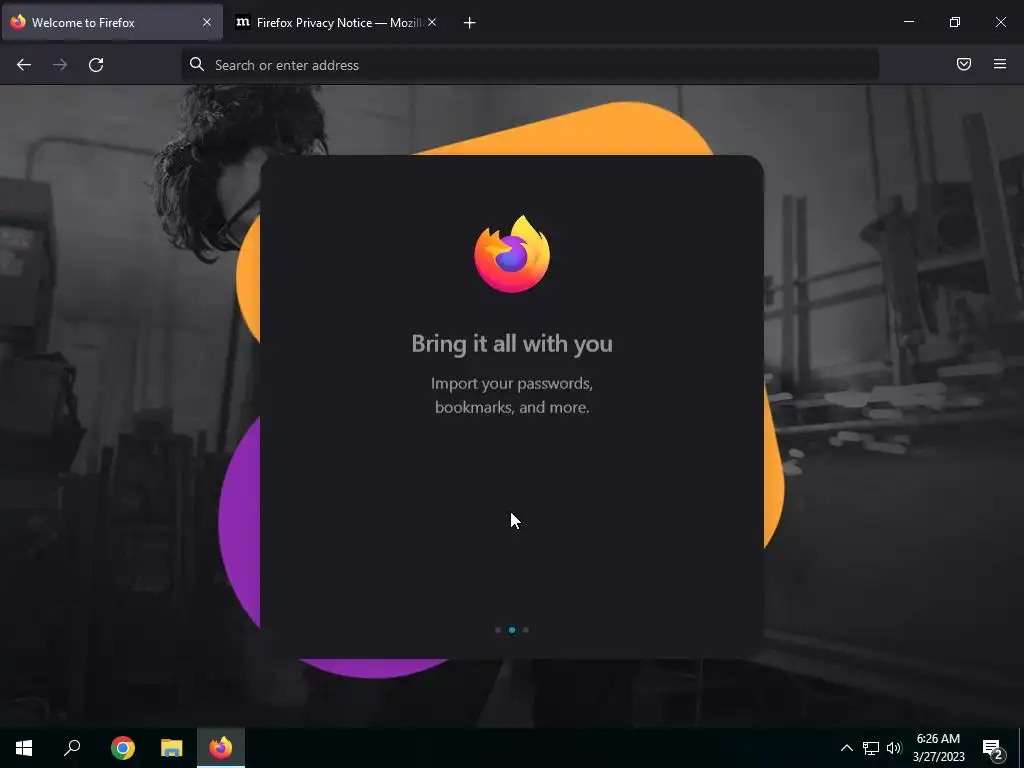Restore down the Firefox window
Image resolution: width=1024 pixels, height=768 pixels.
point(955,22)
